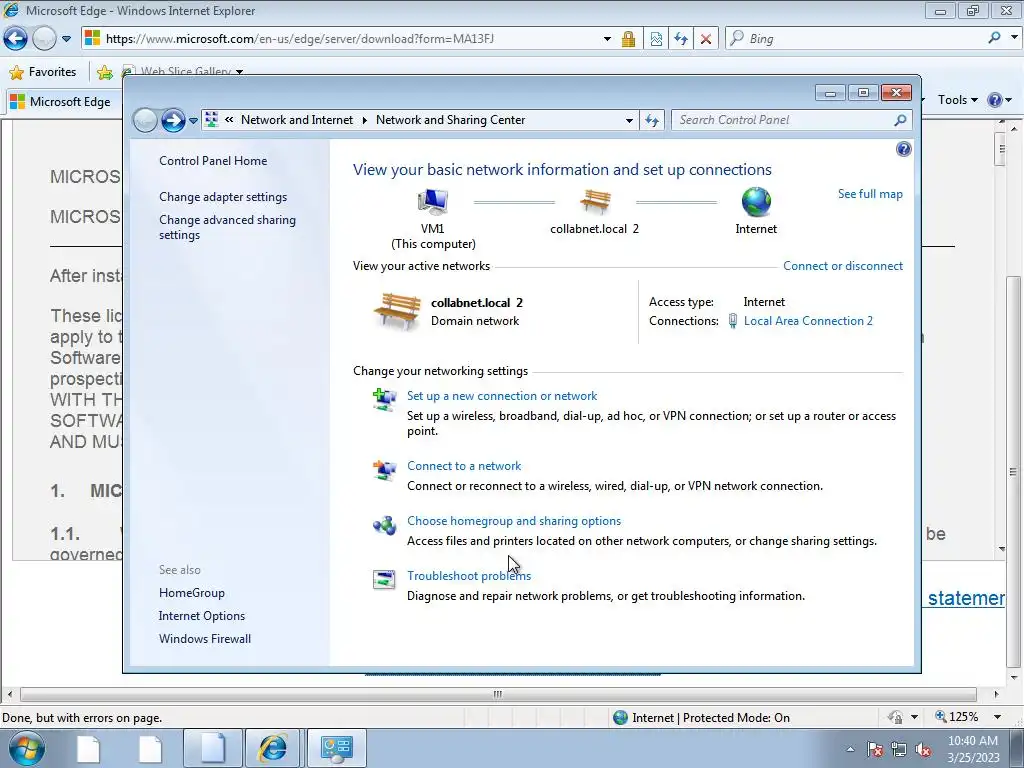1024x768 pixels.
Task: Click Connect to a network link
Action: pos(464,466)
